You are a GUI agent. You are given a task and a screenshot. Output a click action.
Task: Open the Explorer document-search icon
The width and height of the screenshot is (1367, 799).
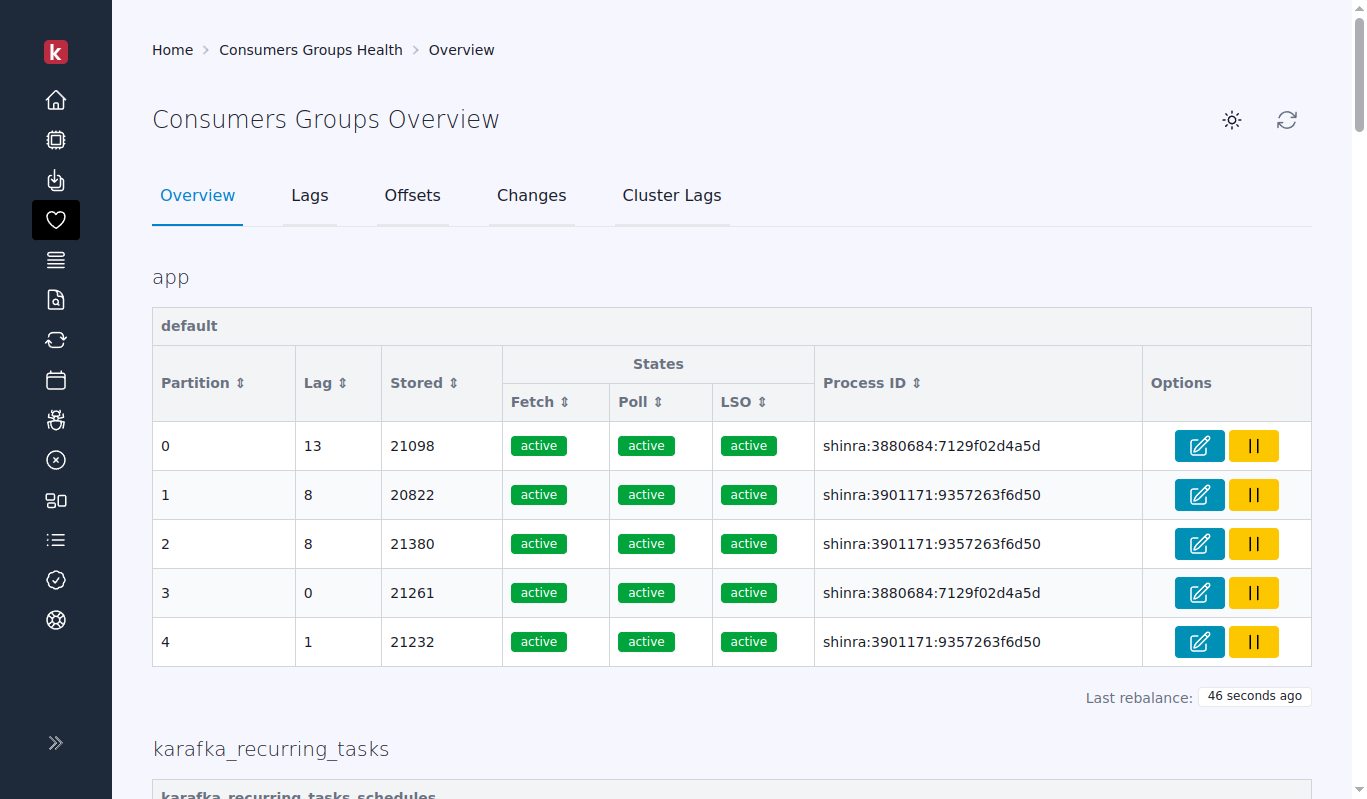(56, 300)
